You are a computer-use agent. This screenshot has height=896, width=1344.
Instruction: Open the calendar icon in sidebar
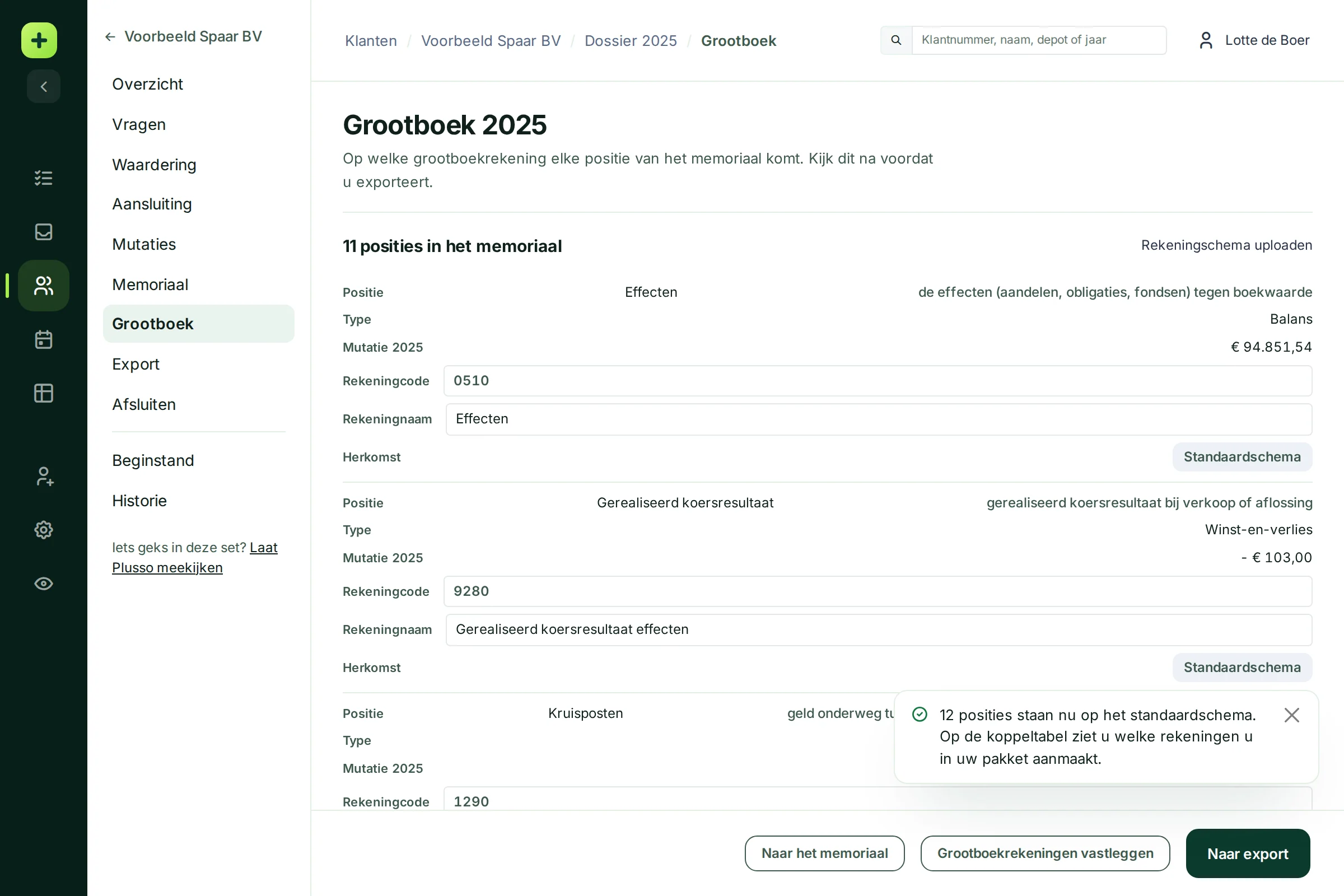[x=44, y=339]
